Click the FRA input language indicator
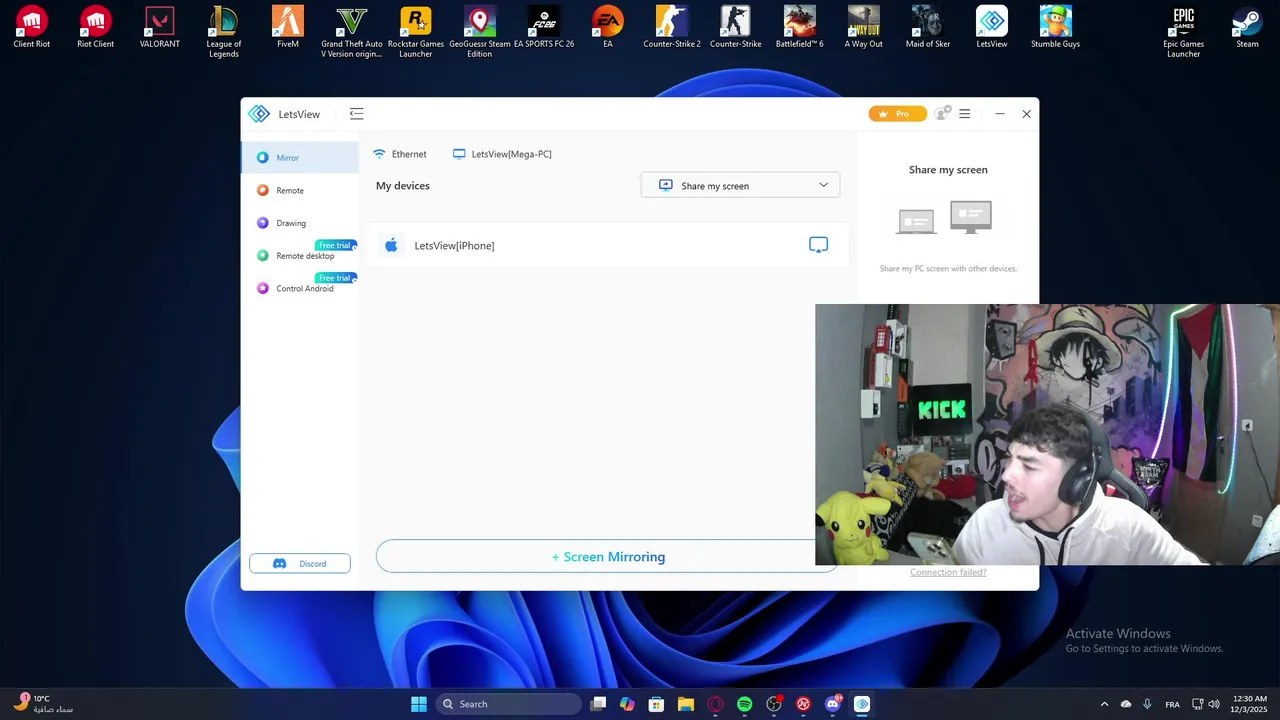The image size is (1280, 720). 1172,704
